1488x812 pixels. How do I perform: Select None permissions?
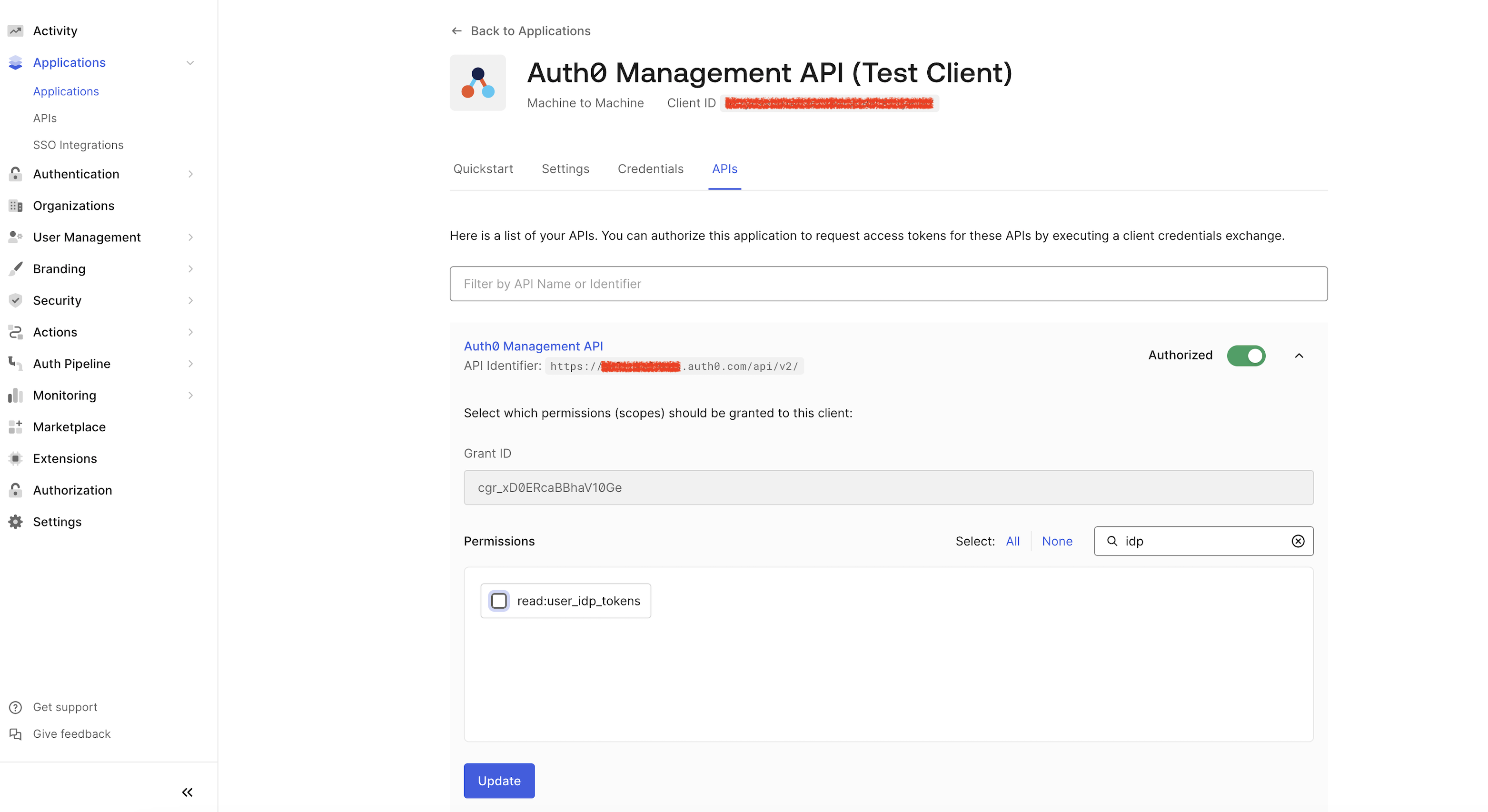1057,541
